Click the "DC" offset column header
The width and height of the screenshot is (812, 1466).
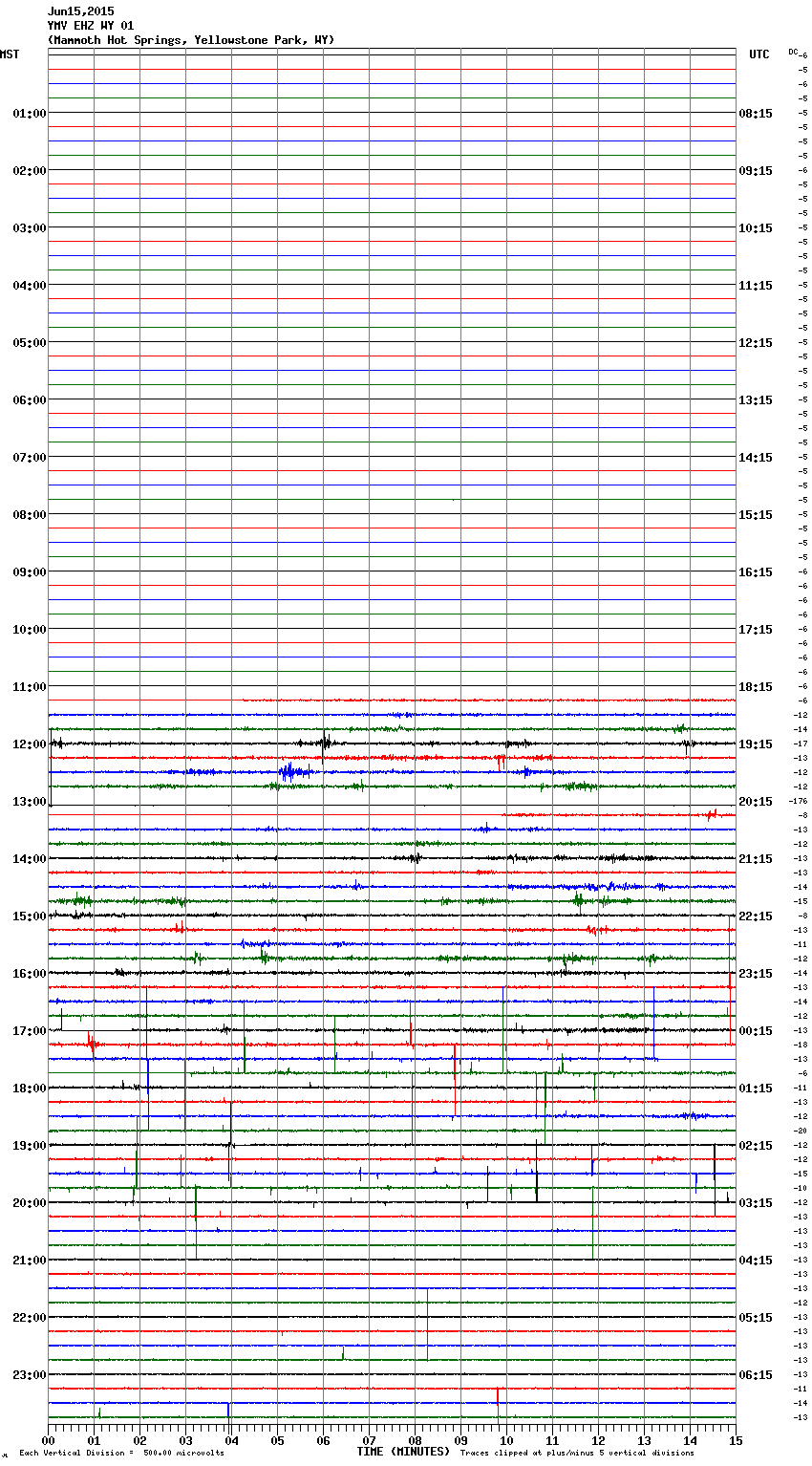coord(793,52)
